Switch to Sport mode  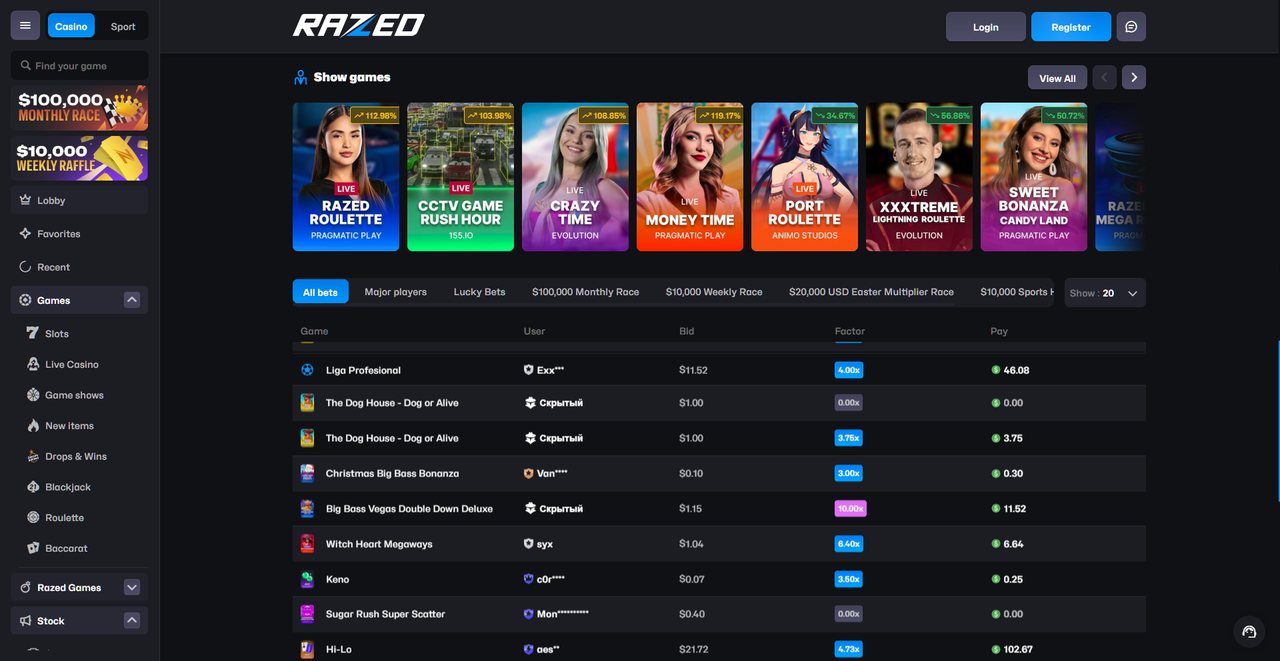[123, 27]
